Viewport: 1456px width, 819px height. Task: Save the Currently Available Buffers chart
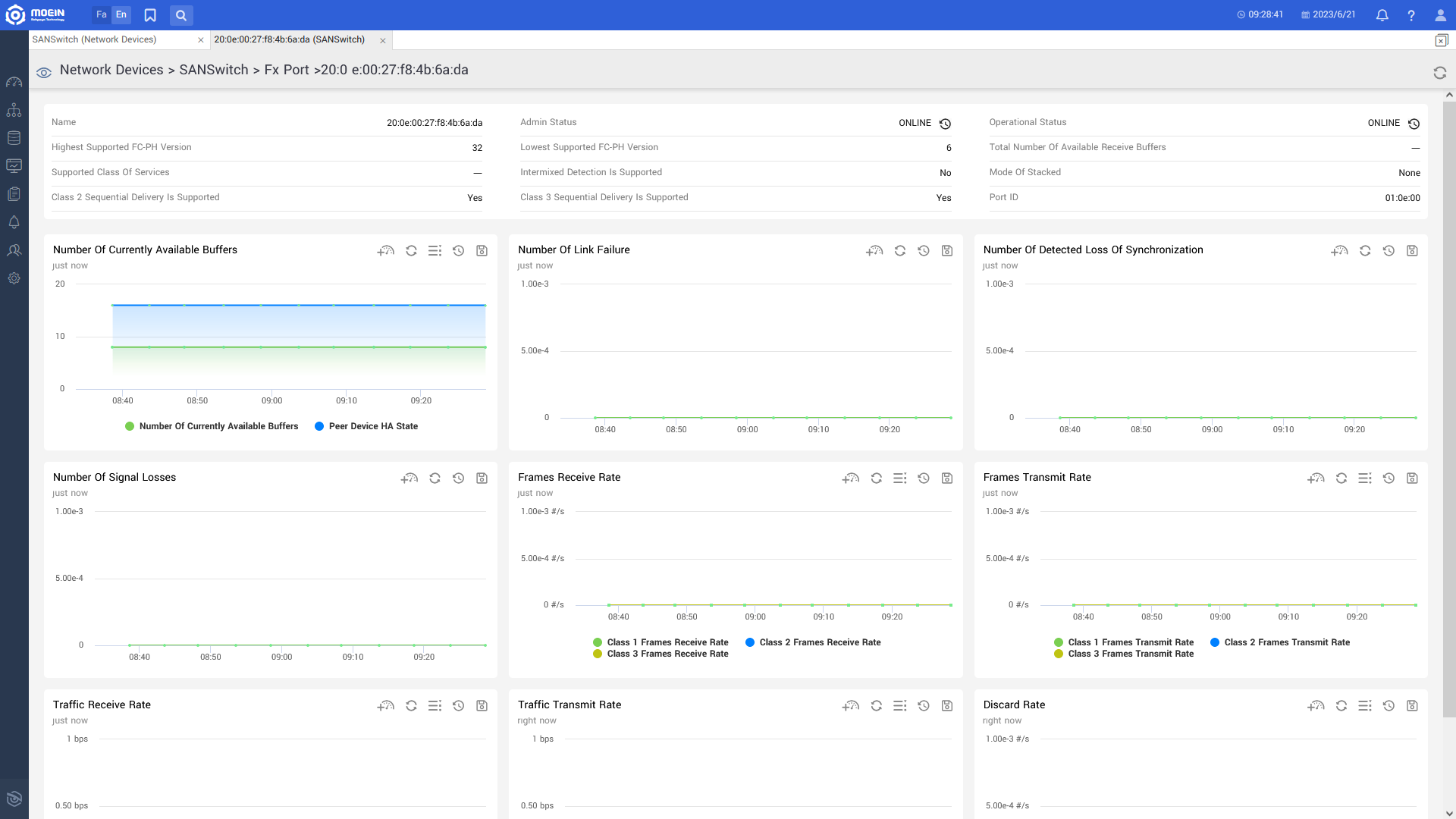click(x=482, y=250)
